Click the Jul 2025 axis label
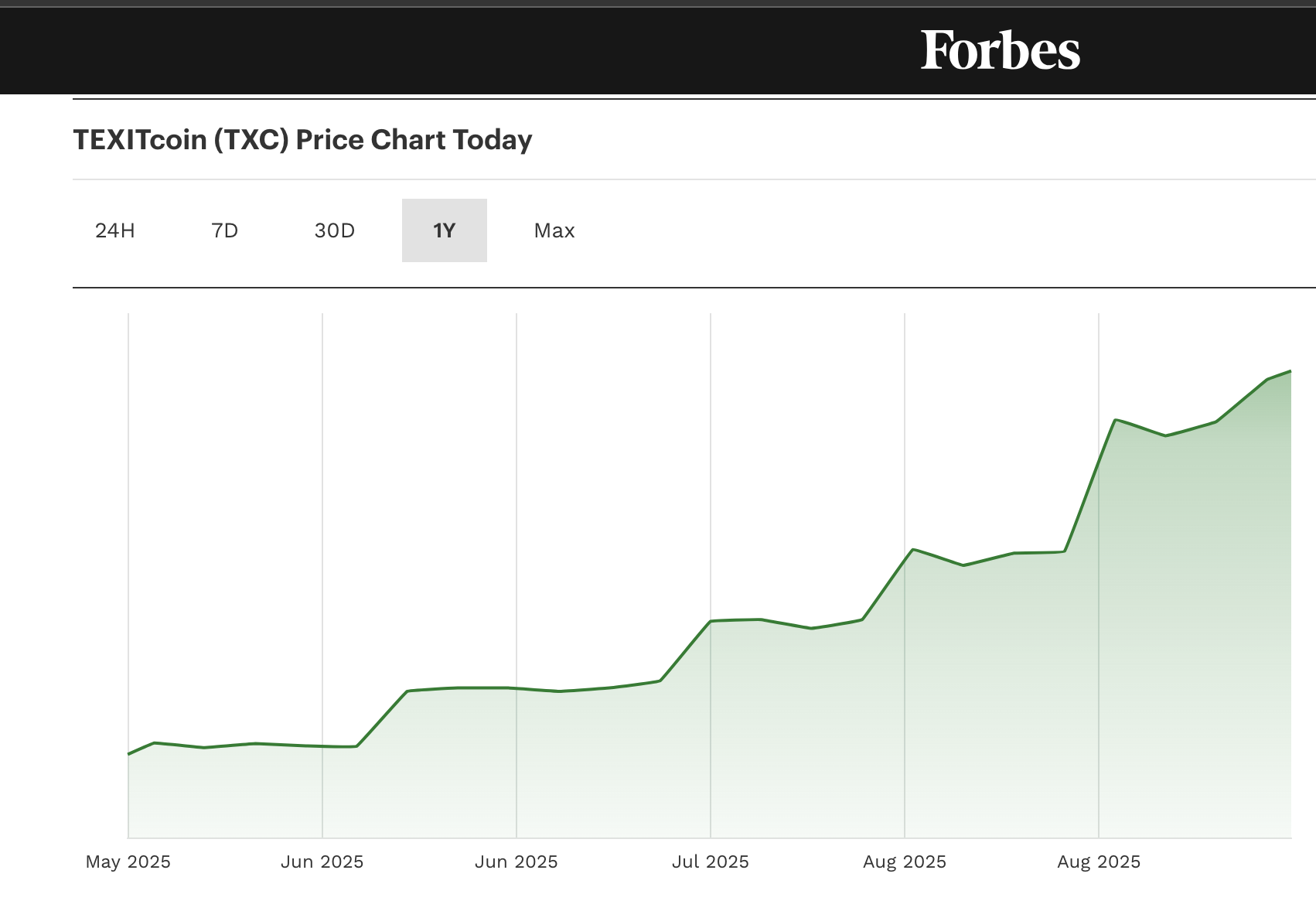This screenshot has height=911, width=1316. click(x=711, y=862)
